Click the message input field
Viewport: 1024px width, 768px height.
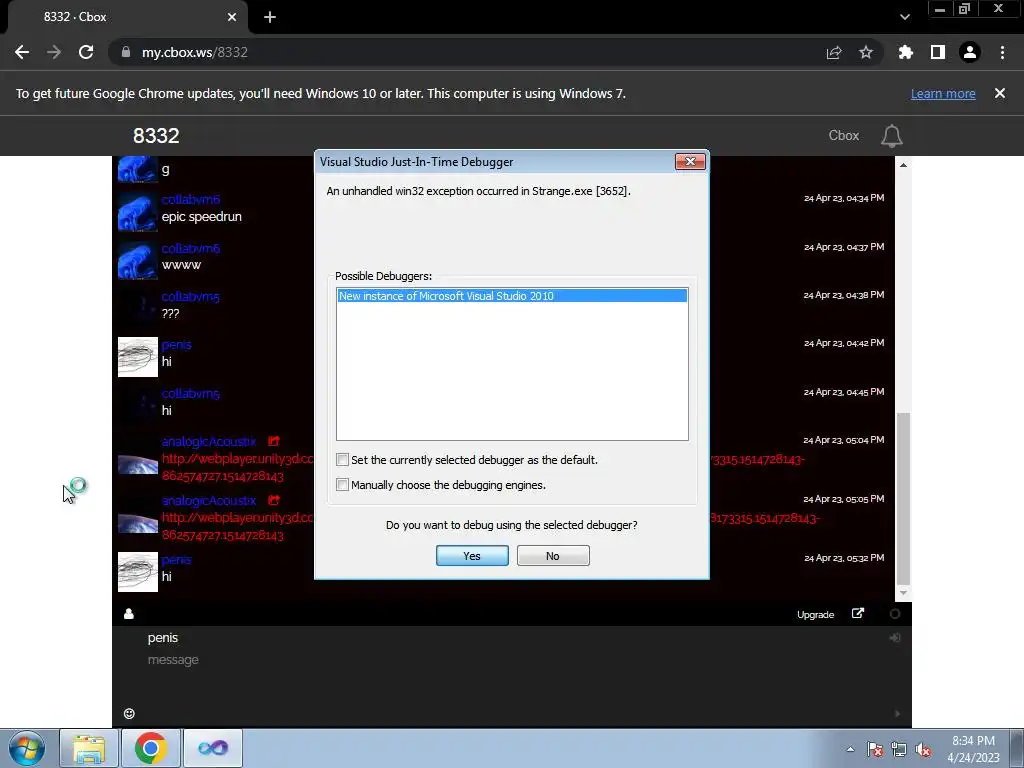point(509,660)
